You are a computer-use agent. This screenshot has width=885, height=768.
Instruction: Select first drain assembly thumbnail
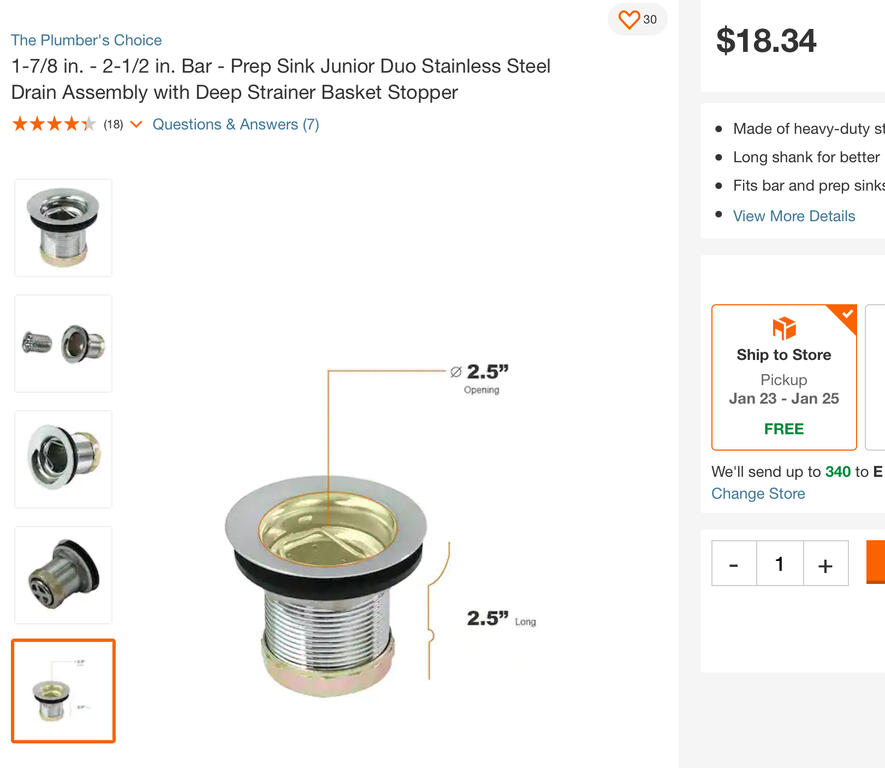(63, 228)
